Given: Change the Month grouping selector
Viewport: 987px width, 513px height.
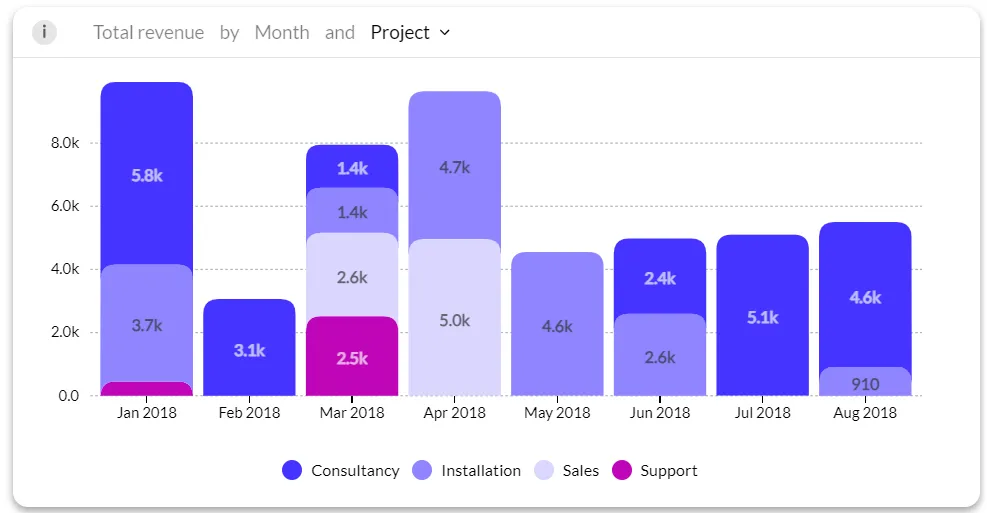Looking at the screenshot, I should click(x=282, y=32).
